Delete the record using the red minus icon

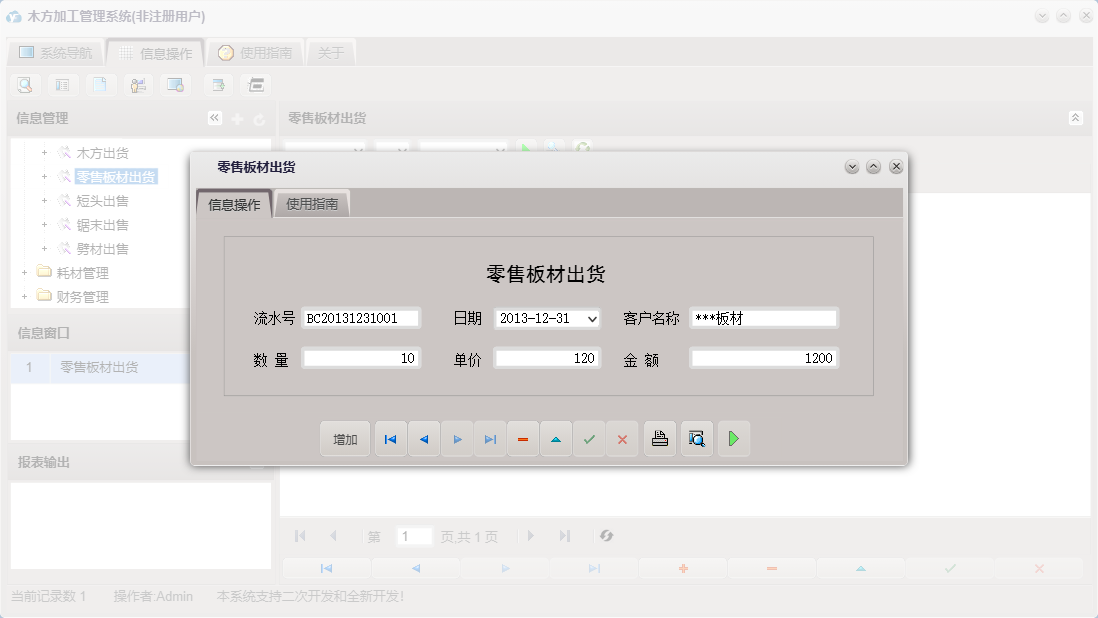click(523, 438)
